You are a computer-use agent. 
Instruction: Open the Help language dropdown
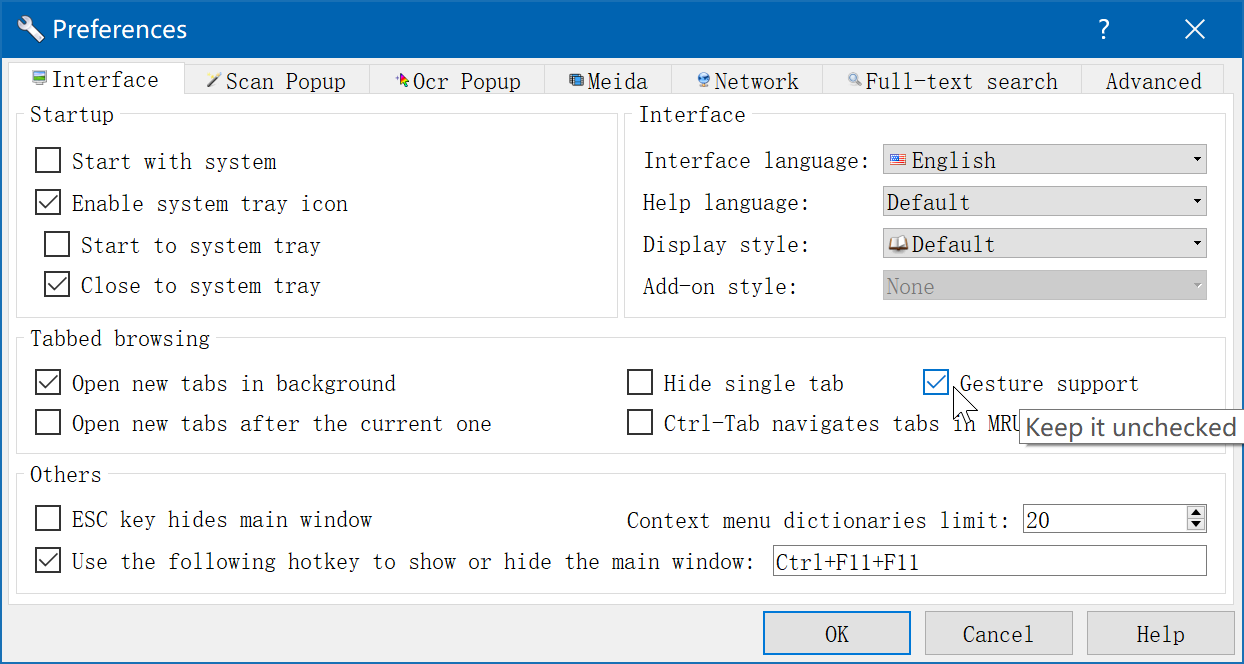point(1195,201)
